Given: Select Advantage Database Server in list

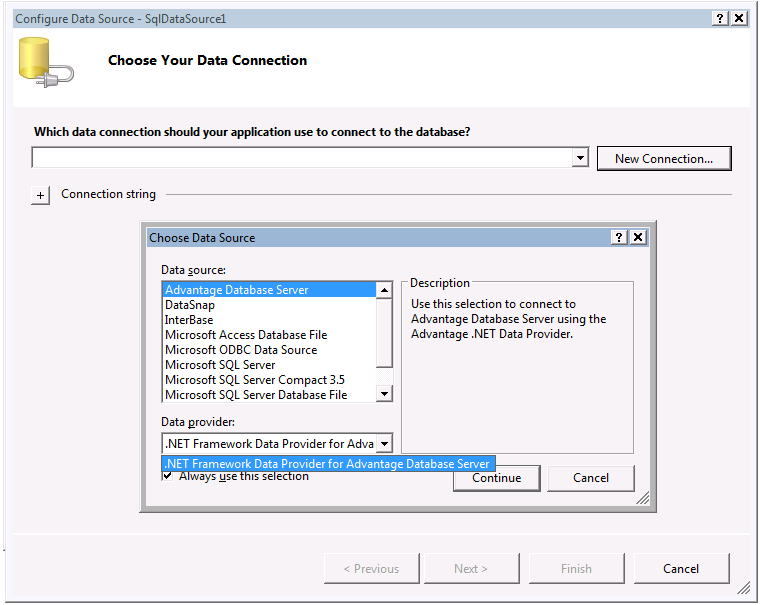Looking at the screenshot, I should 269,290.
